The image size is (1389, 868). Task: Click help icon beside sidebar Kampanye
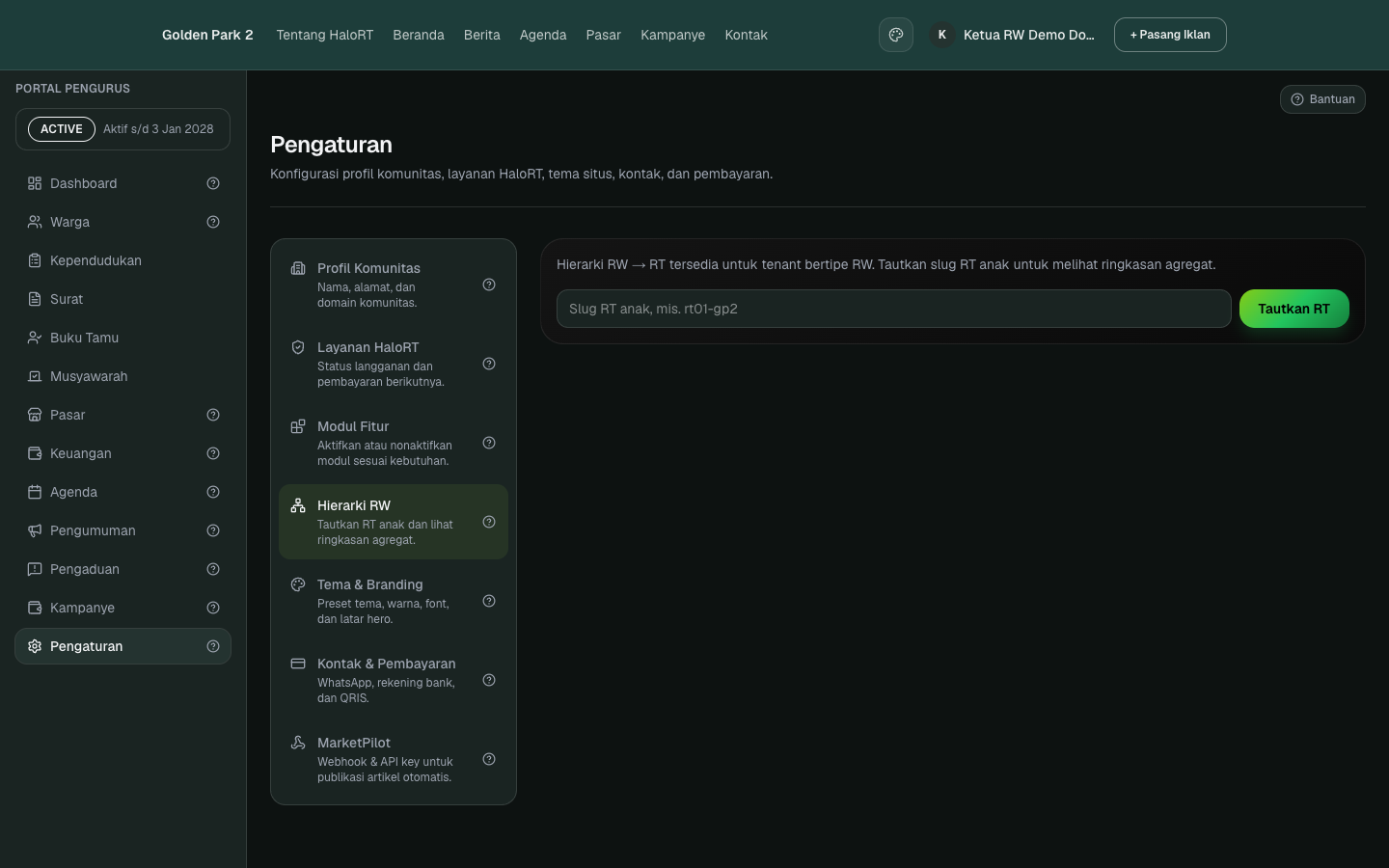(213, 608)
